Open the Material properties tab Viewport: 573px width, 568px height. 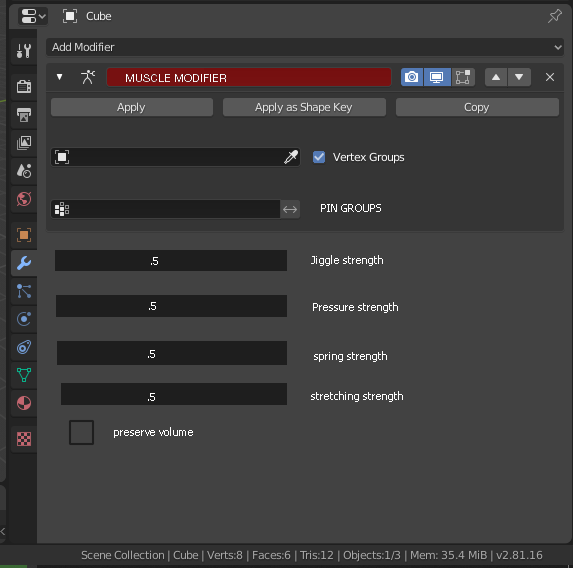tap(24, 403)
